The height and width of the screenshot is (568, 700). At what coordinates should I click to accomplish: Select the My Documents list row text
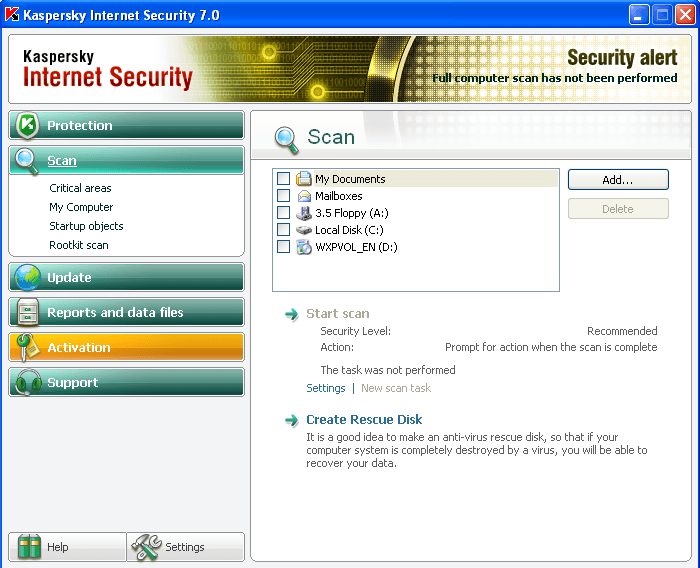click(350, 179)
